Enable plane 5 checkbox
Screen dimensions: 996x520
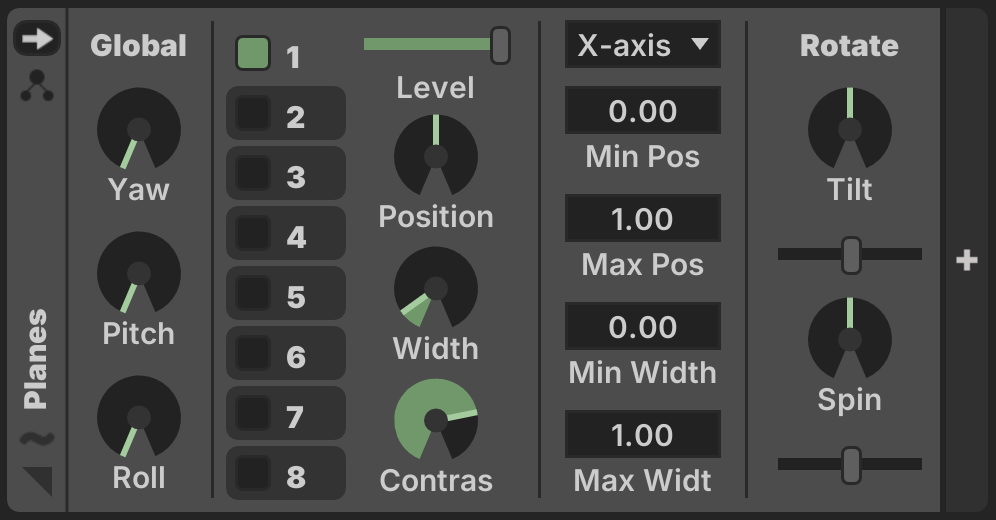pyautogui.click(x=253, y=293)
